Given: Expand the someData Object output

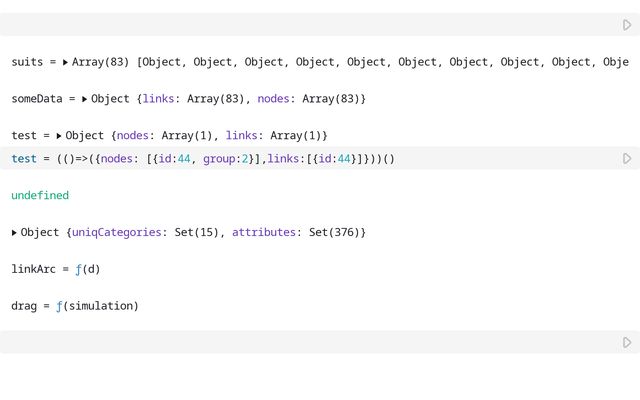Looking at the screenshot, I should tap(85, 99).
